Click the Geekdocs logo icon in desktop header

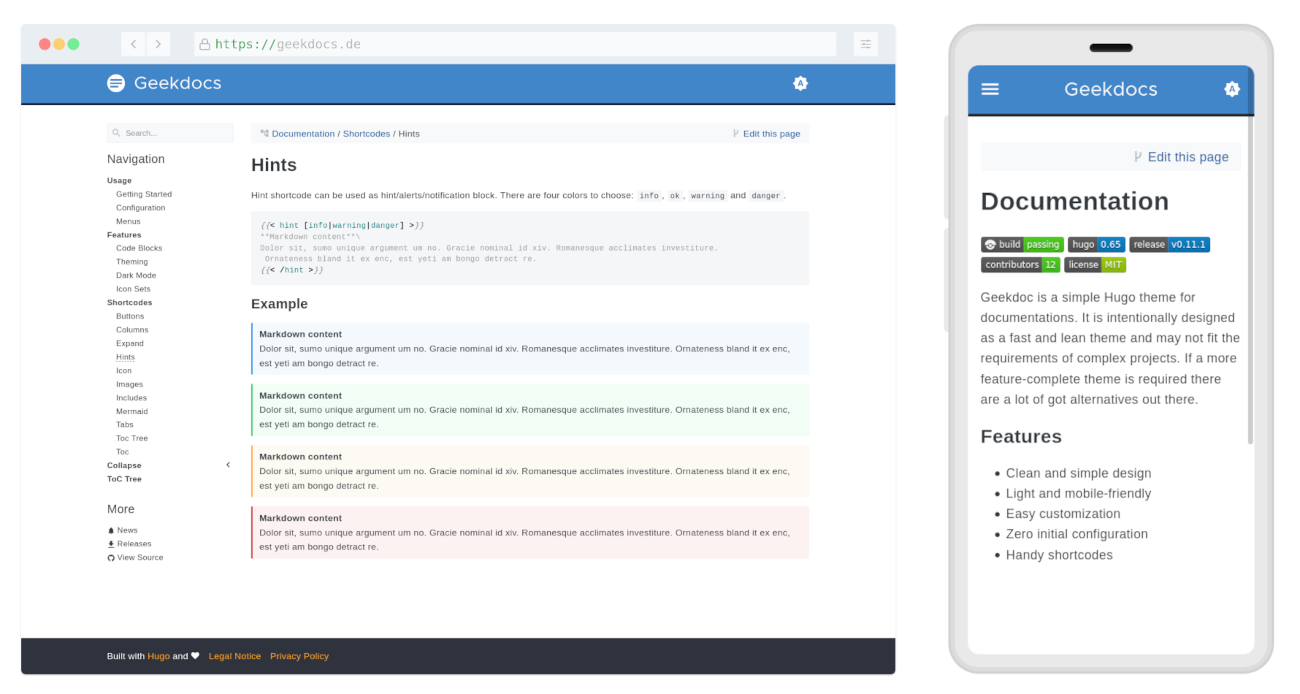(116, 83)
